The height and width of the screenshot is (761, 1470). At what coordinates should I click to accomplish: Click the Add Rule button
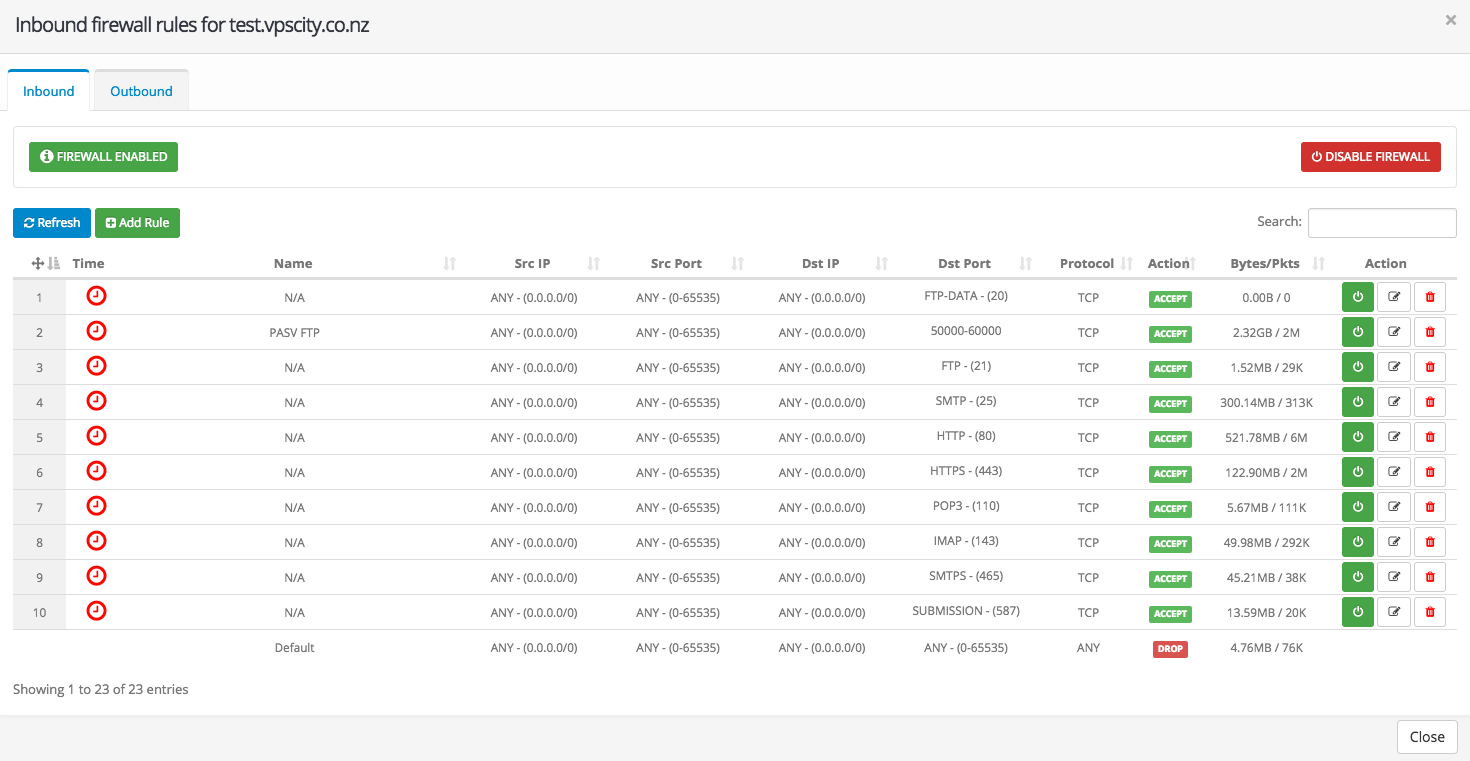click(137, 223)
